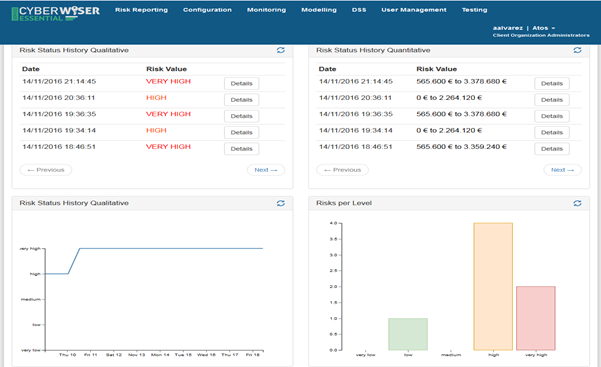Open the DSS menu
The height and width of the screenshot is (367, 601).
359,10
